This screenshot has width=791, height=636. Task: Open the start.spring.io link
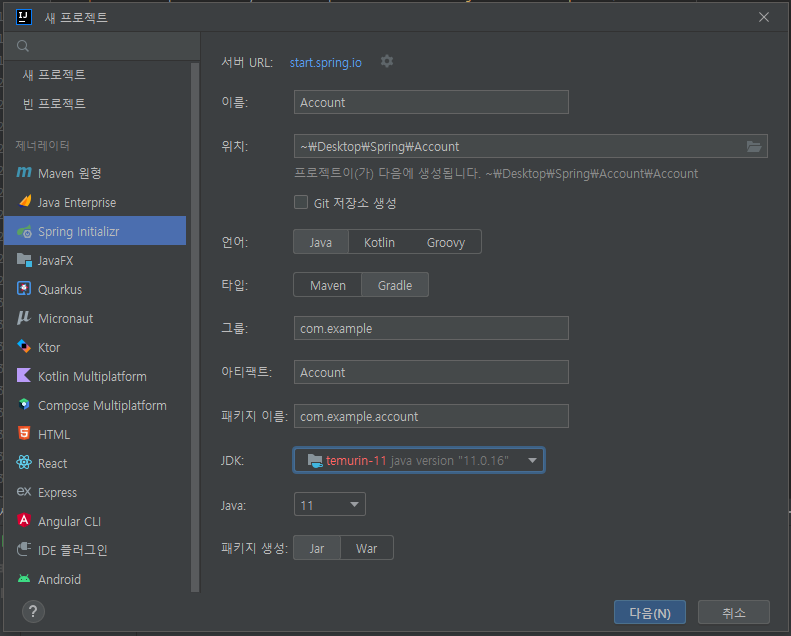[x=325, y=63]
